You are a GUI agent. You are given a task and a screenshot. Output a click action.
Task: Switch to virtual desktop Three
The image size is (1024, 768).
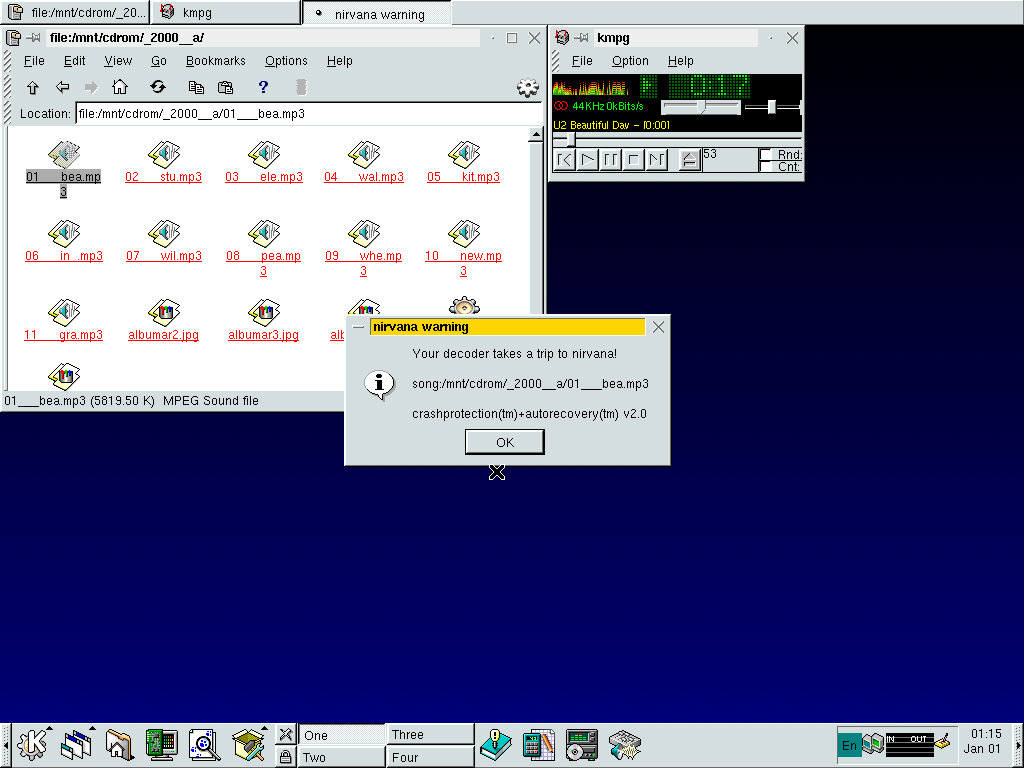click(x=430, y=734)
